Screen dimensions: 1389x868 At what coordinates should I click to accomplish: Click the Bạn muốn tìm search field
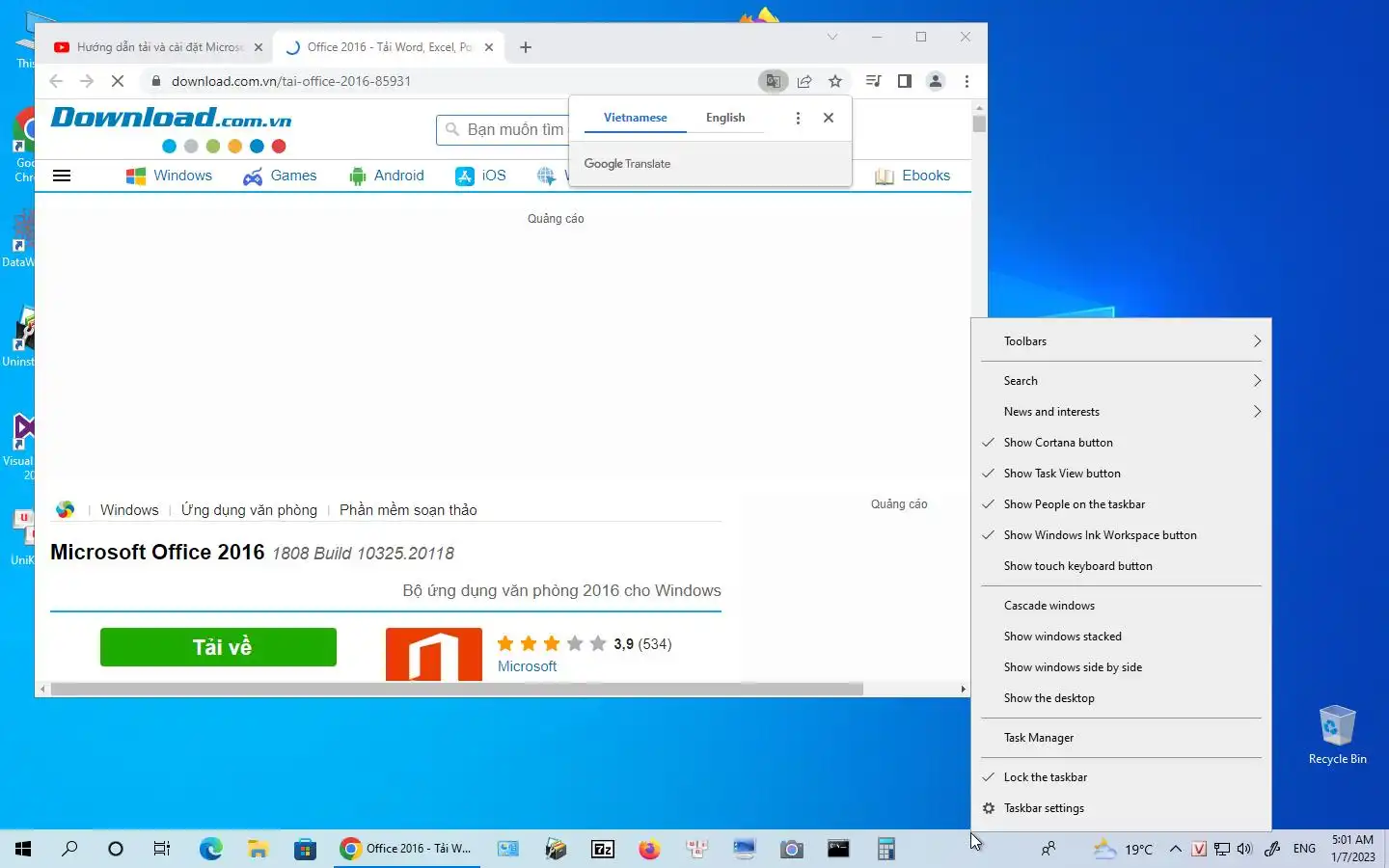point(503,129)
